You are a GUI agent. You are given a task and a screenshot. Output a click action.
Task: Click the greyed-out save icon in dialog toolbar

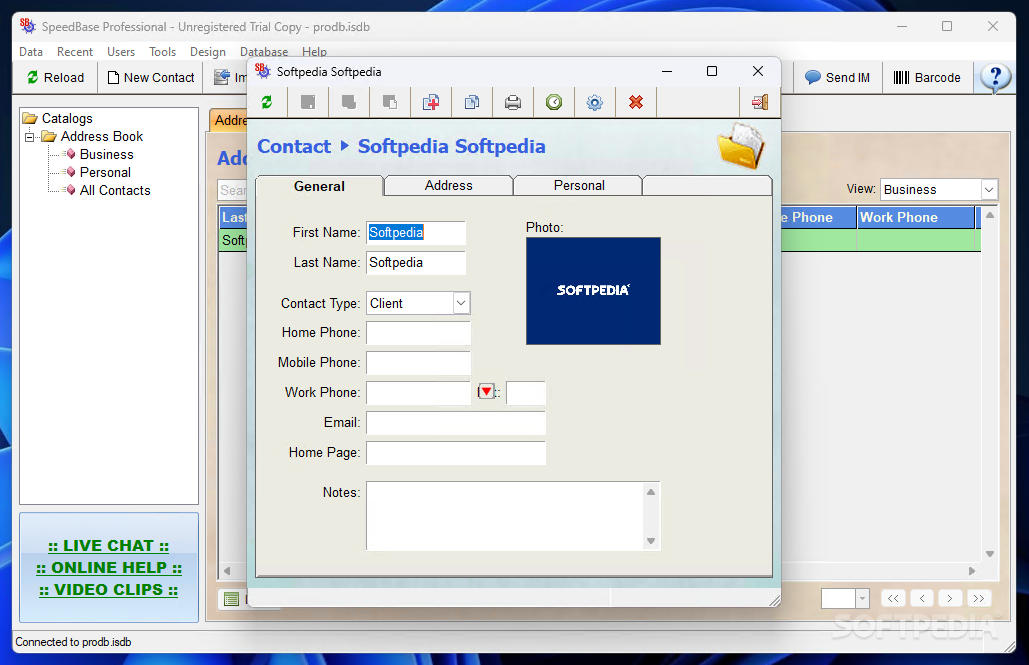coord(308,102)
